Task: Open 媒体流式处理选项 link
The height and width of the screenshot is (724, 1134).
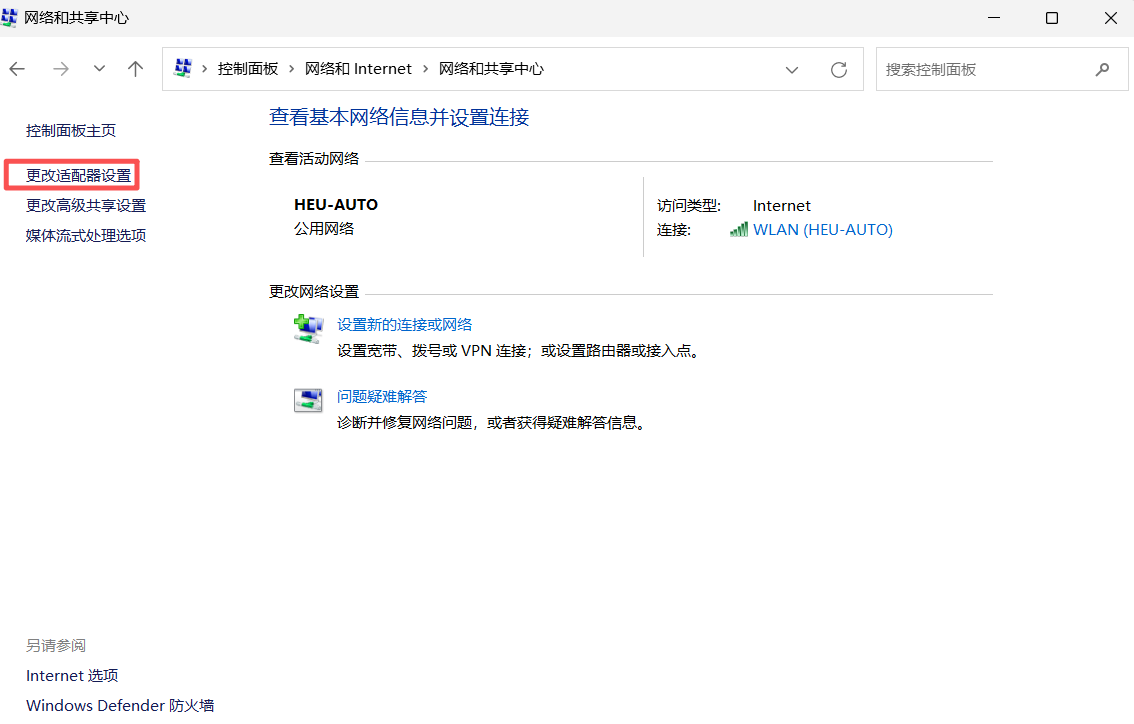Action: pyautogui.click(x=86, y=236)
